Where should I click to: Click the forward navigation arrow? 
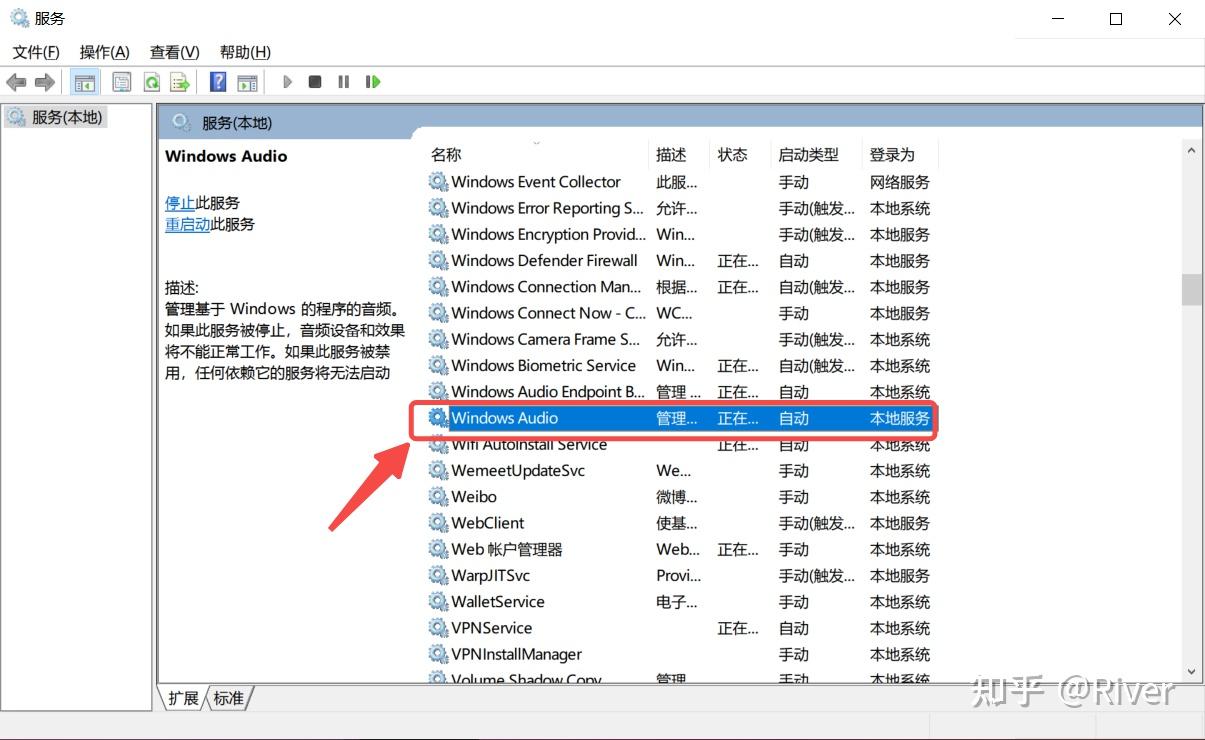(x=42, y=81)
